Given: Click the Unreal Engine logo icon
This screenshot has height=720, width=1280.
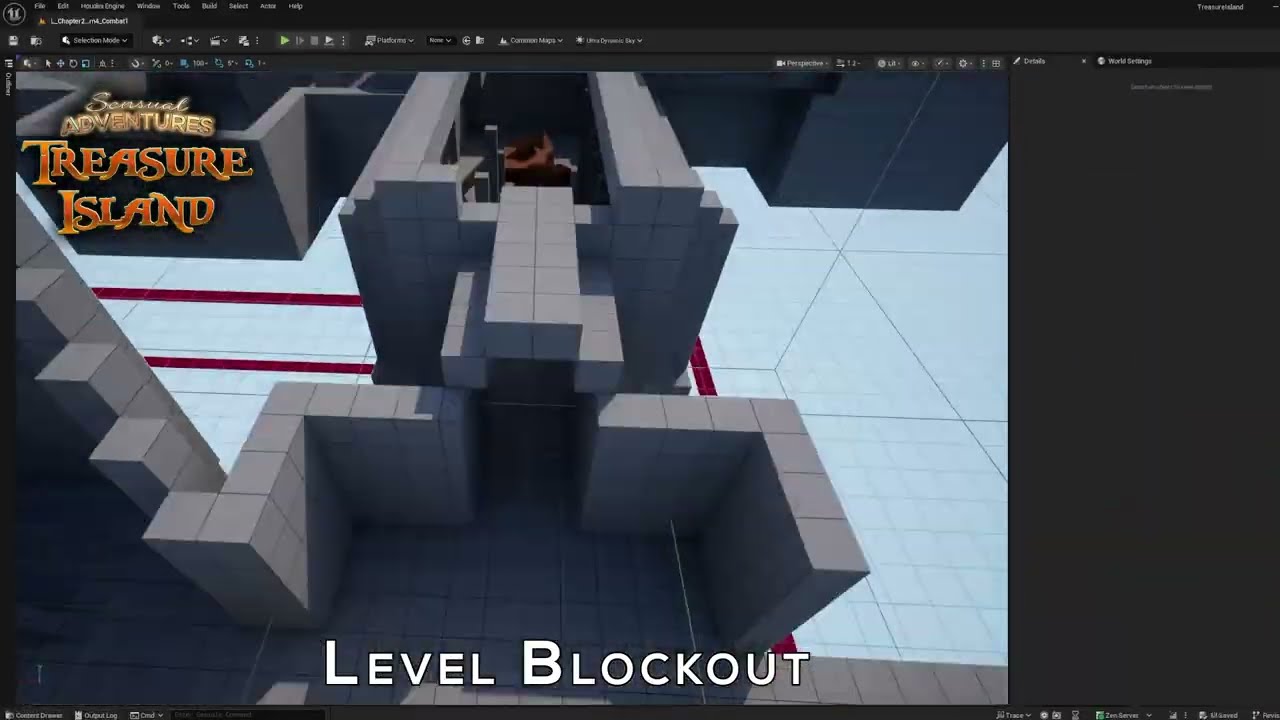Looking at the screenshot, I should pyautogui.click(x=15, y=14).
